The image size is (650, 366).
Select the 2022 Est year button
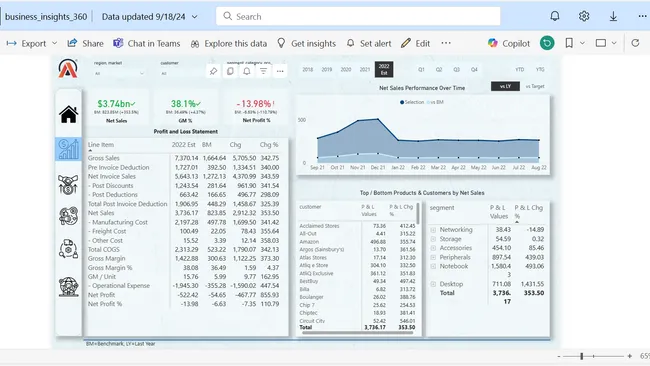click(384, 70)
